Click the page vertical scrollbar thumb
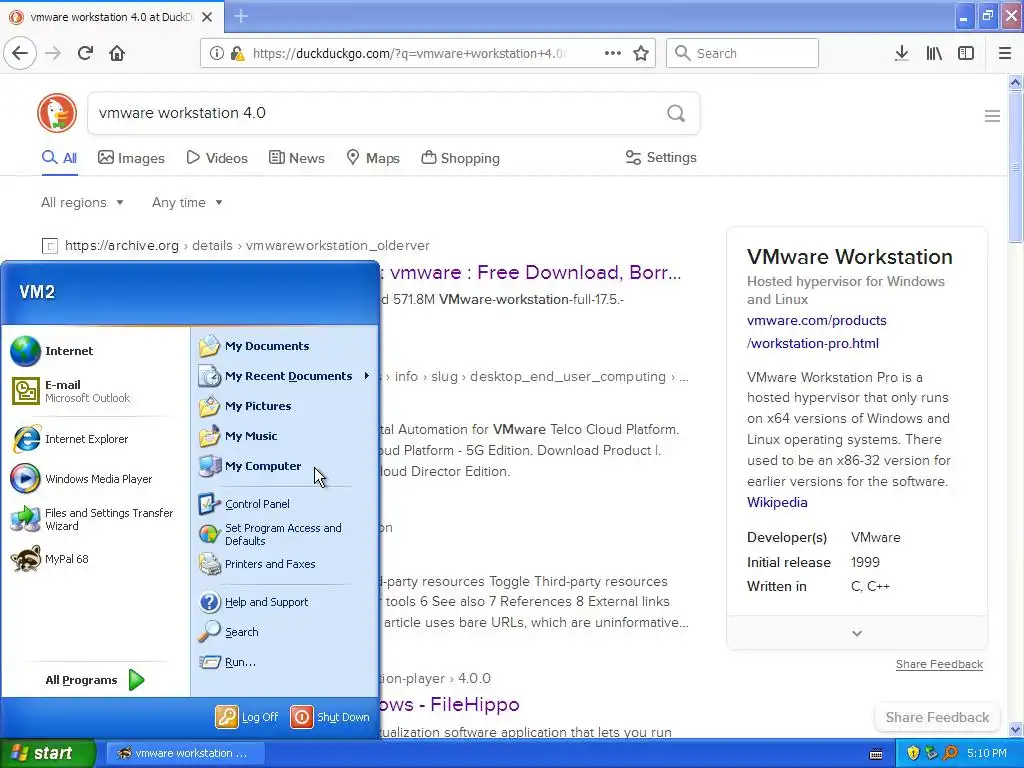Image resolution: width=1024 pixels, height=768 pixels. [1016, 167]
